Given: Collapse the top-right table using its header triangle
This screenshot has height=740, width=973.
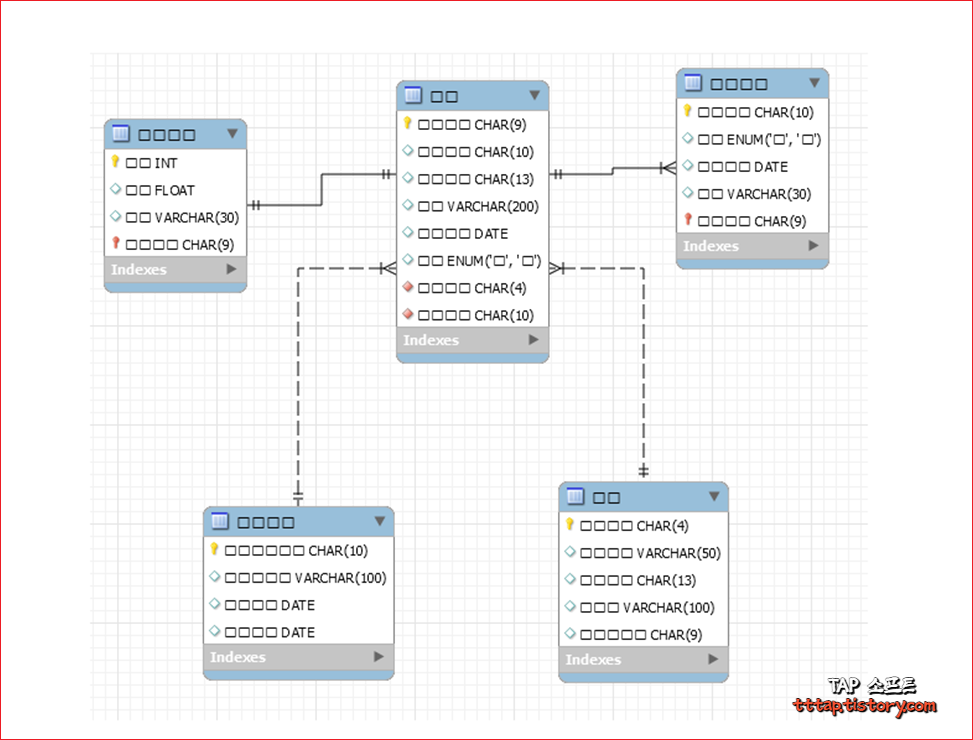Looking at the screenshot, I should [815, 82].
